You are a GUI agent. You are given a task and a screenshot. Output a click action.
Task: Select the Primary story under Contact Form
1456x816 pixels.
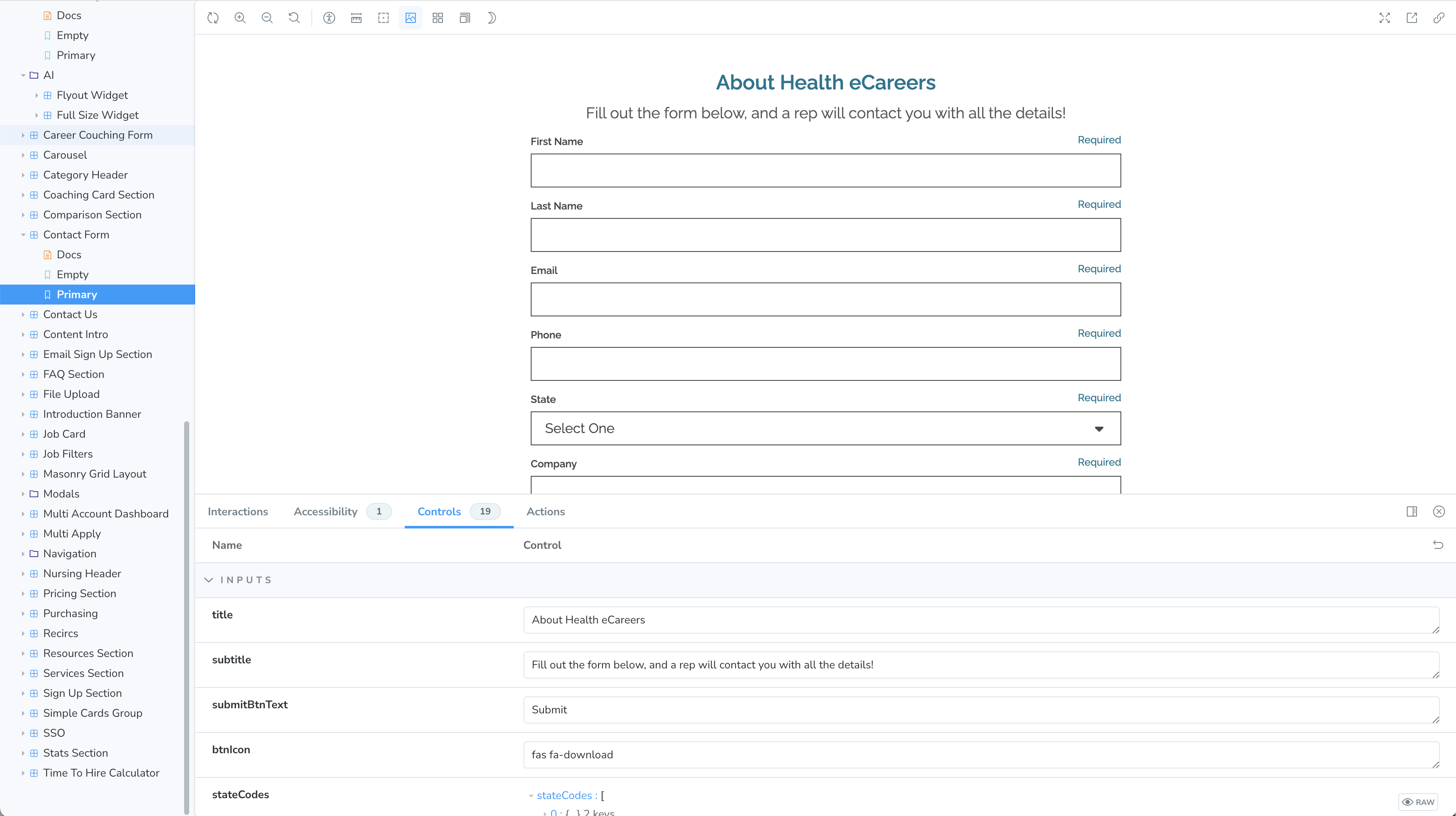click(x=97, y=294)
